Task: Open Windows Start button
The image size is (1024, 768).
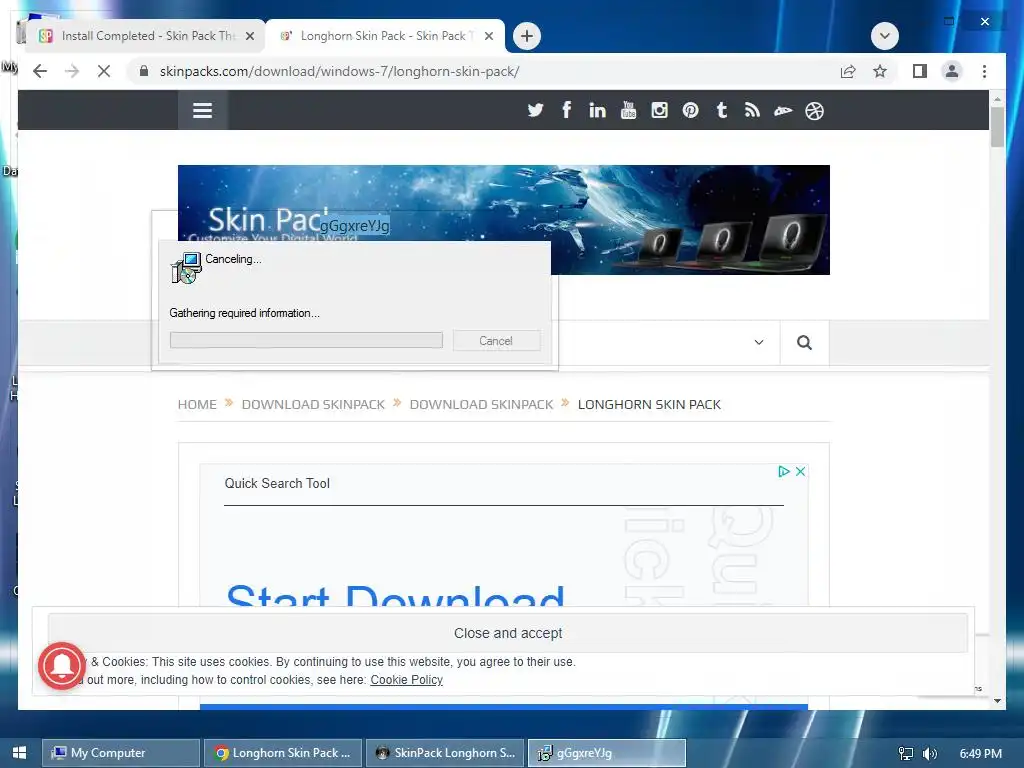Action: click(20, 753)
